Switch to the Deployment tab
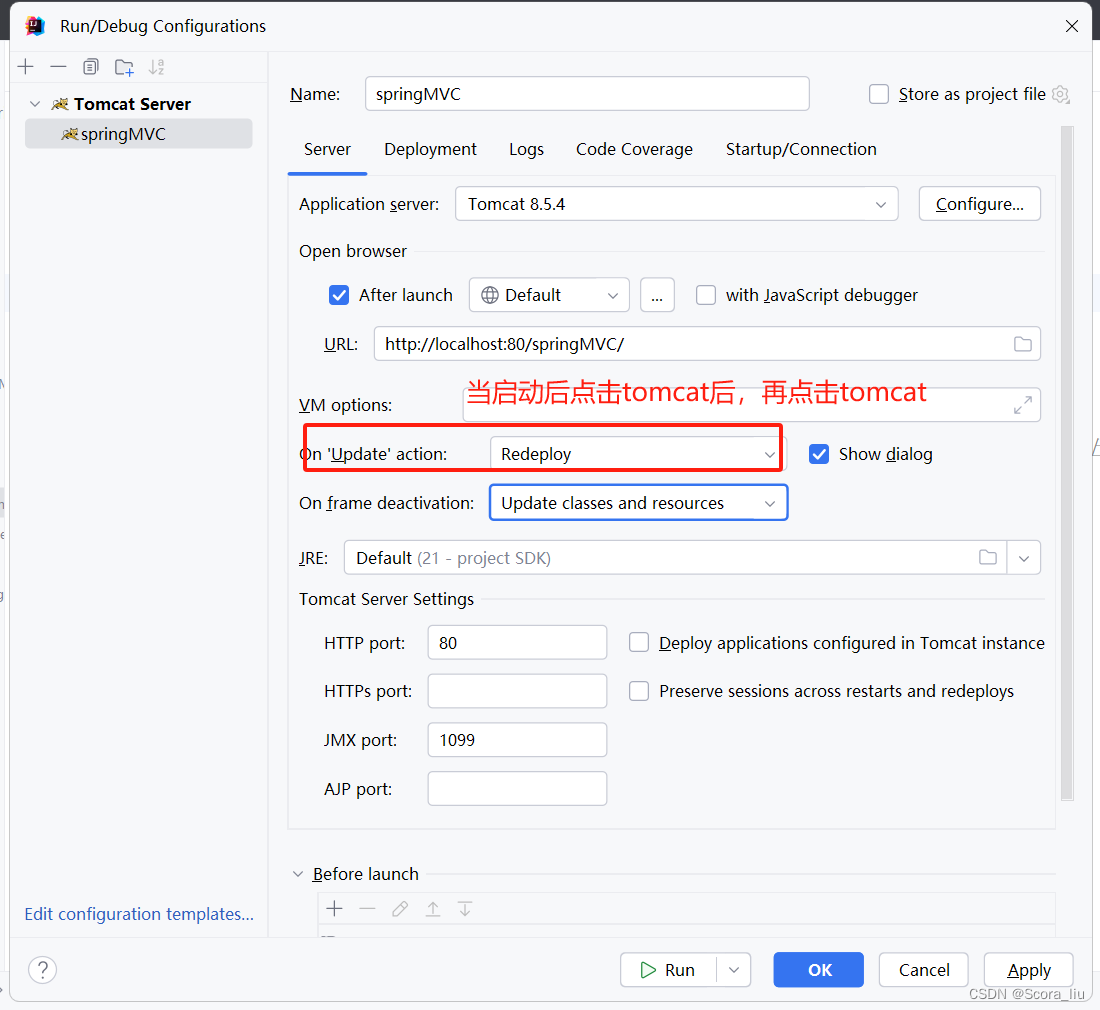The image size is (1100, 1010). tap(430, 149)
